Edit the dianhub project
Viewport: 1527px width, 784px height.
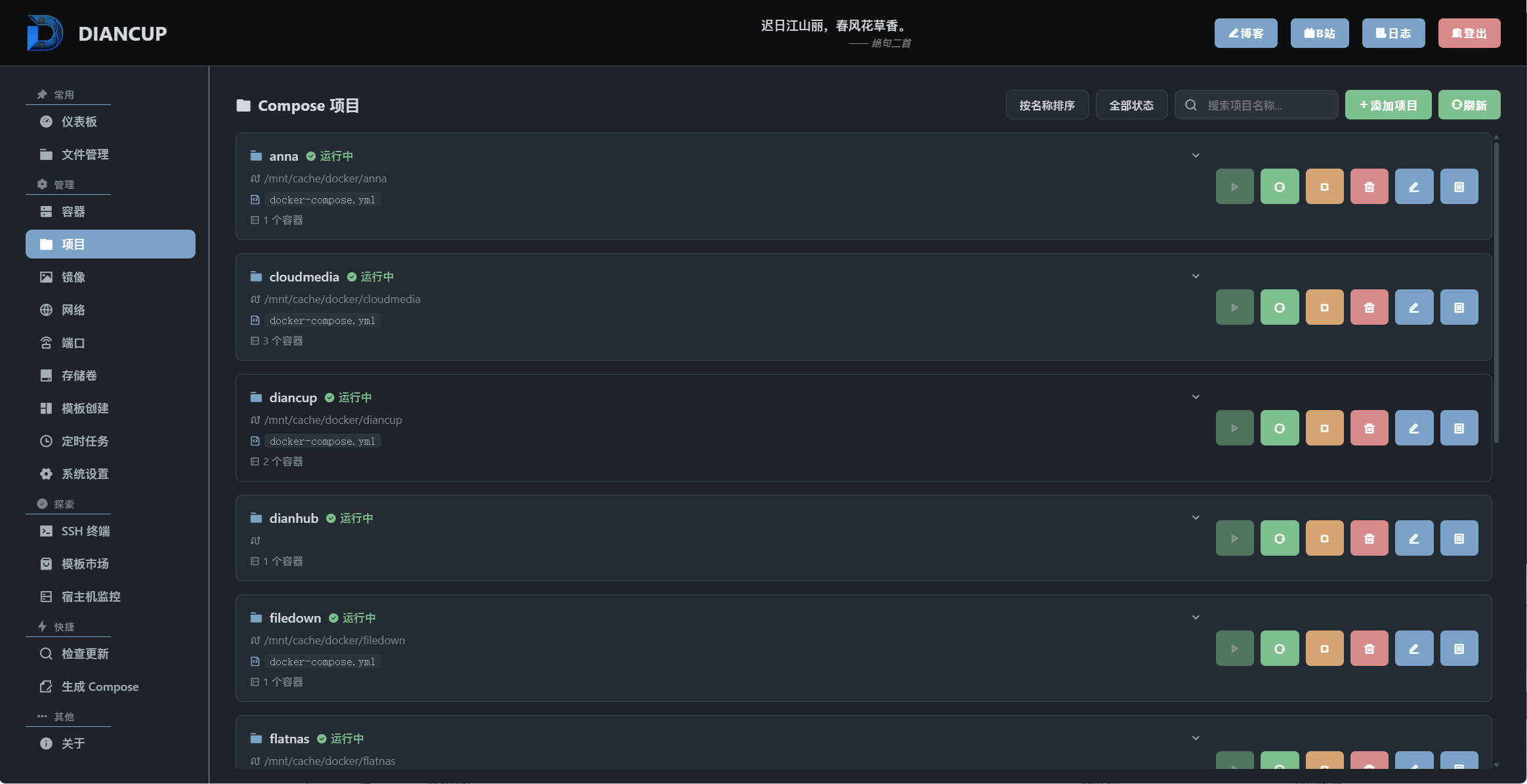coord(1413,539)
